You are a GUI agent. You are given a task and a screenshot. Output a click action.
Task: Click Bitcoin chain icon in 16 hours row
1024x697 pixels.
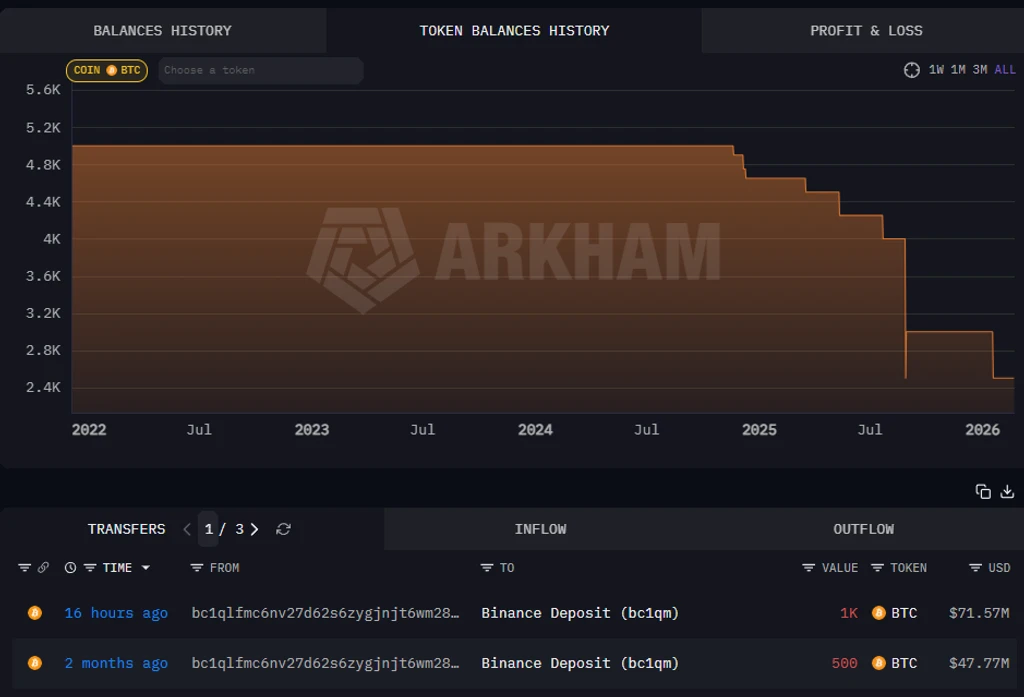(x=35, y=613)
